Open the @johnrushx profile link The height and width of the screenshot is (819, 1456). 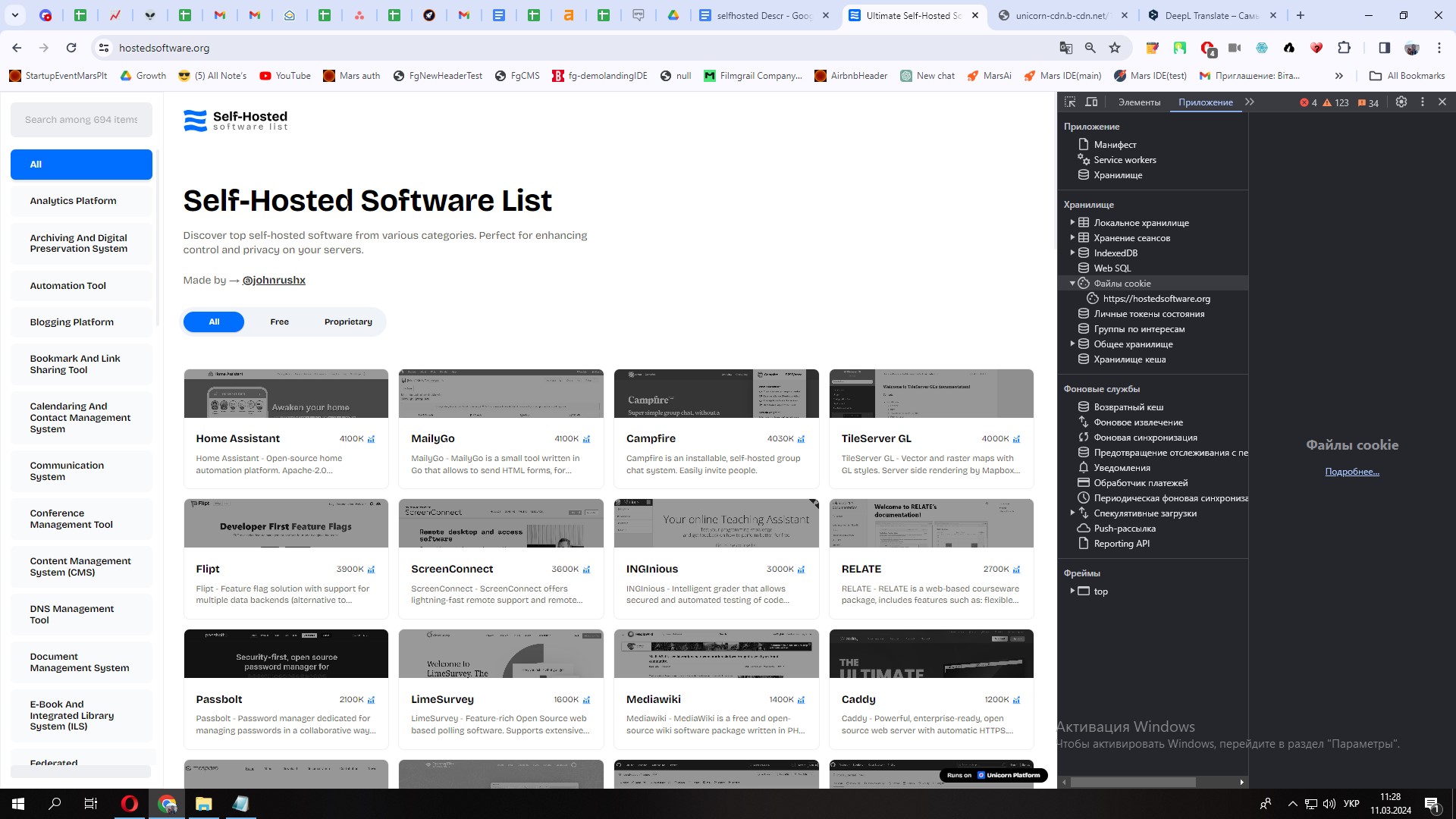pyautogui.click(x=274, y=281)
